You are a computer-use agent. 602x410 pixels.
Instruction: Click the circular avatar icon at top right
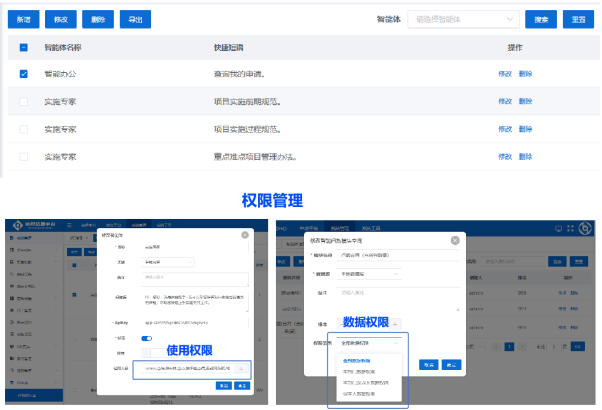point(583,228)
